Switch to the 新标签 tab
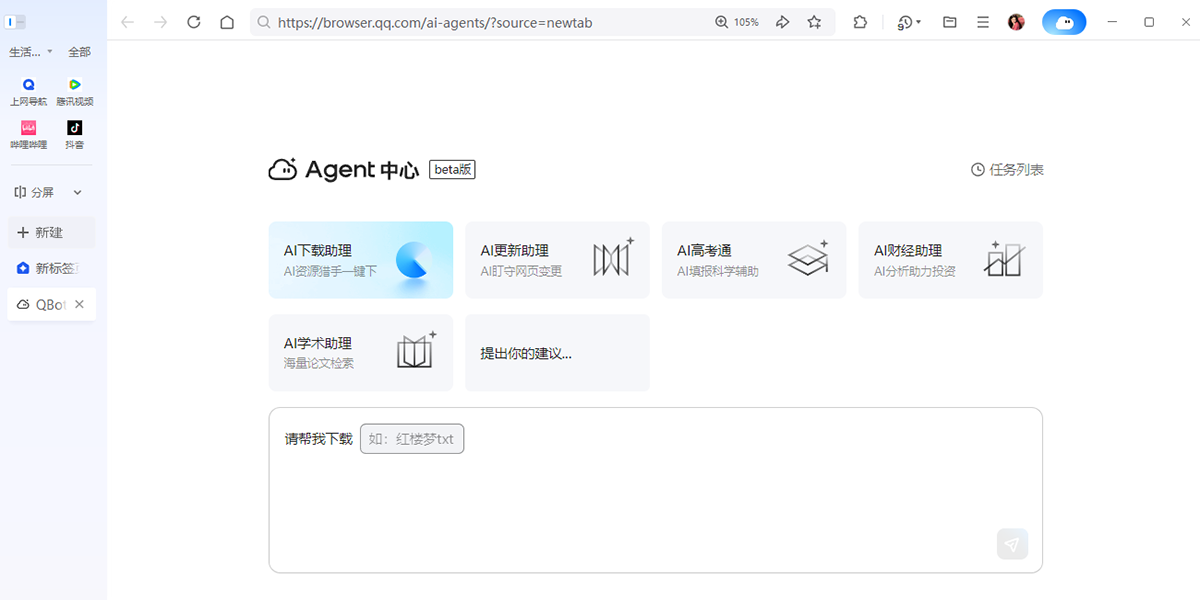This screenshot has height=600, width=1200. pyautogui.click(x=51, y=268)
